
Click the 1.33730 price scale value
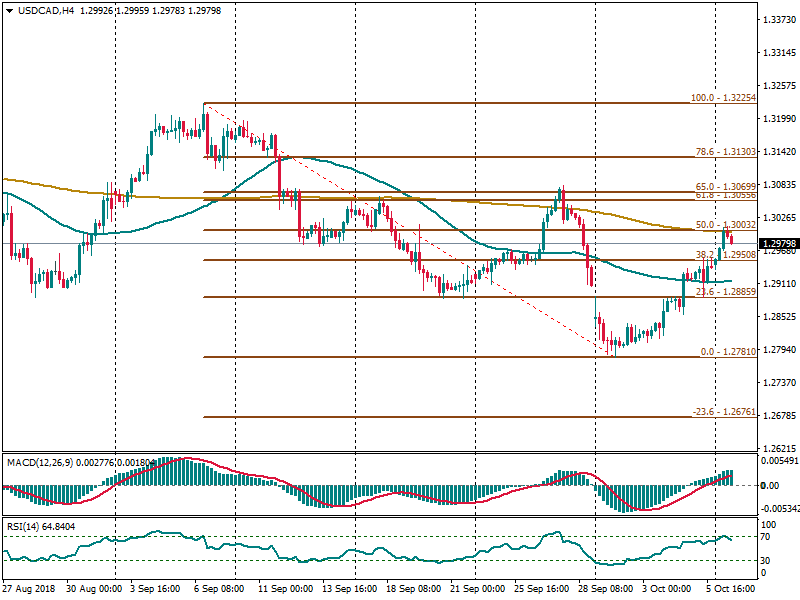click(778, 19)
